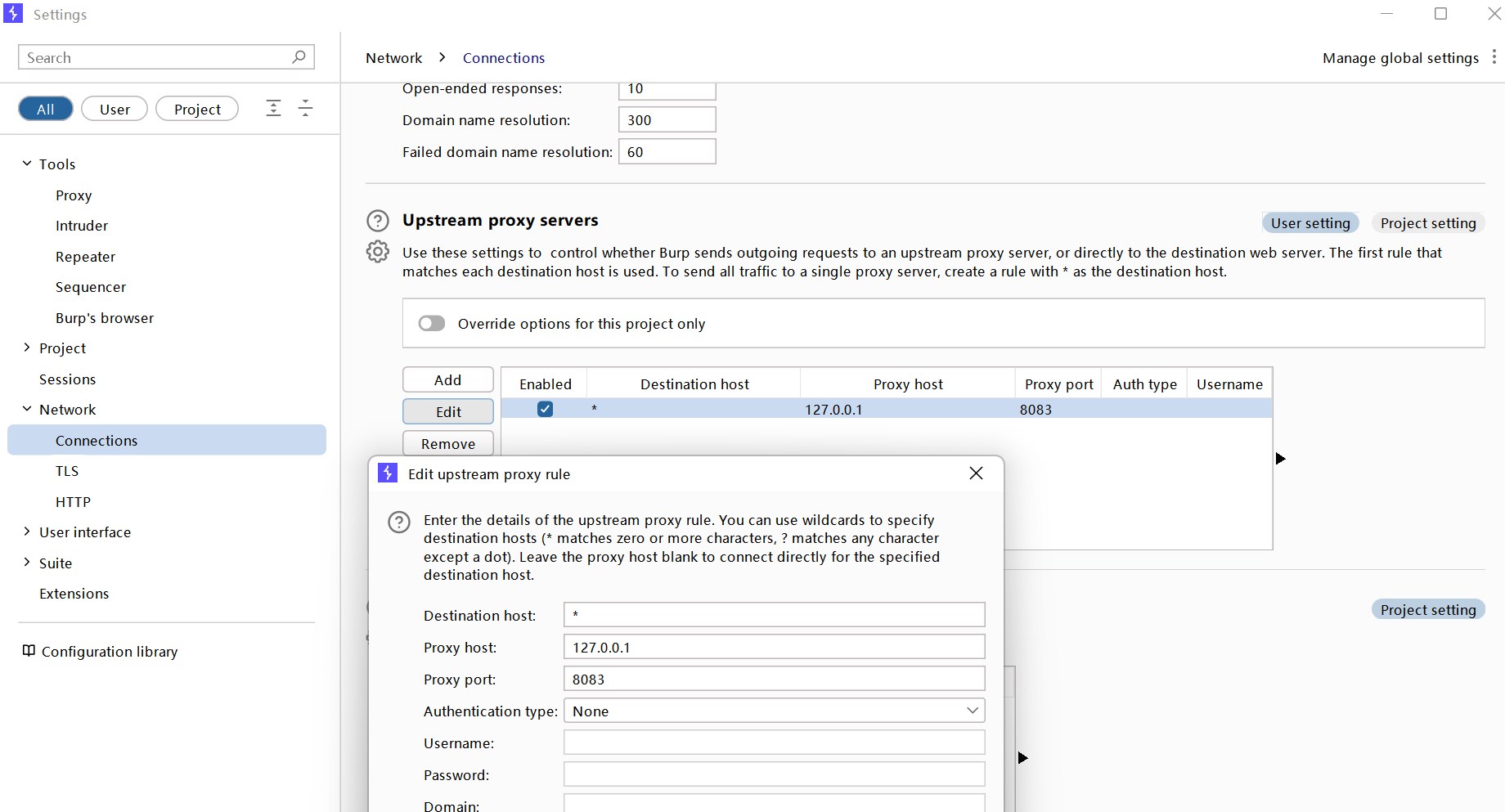Viewport: 1505px width, 812px height.
Task: Select the User filter pill
Action: [x=115, y=109]
